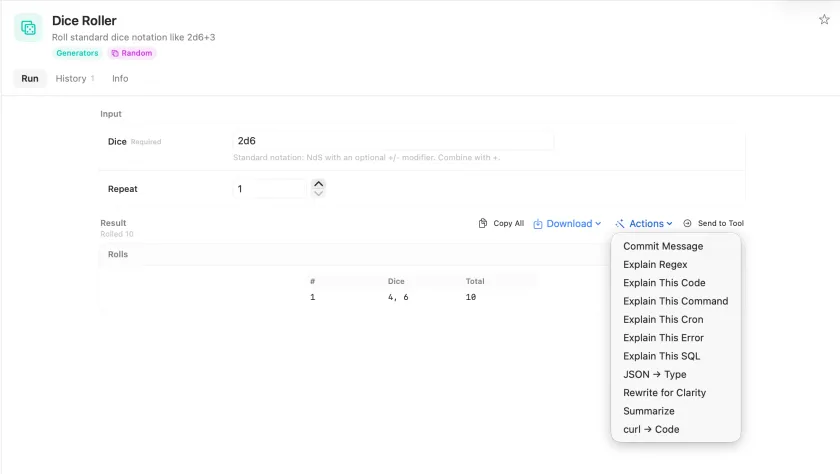Click the row number 1 cell

point(312,297)
